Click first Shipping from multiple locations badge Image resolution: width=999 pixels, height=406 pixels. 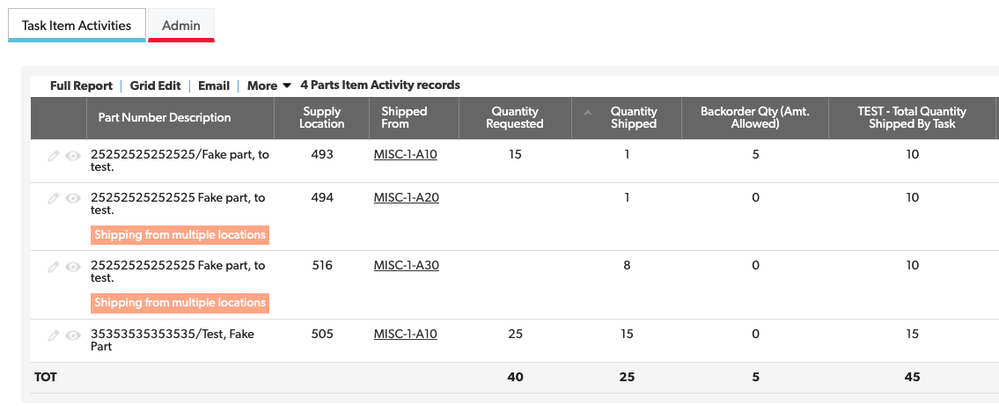click(x=180, y=235)
